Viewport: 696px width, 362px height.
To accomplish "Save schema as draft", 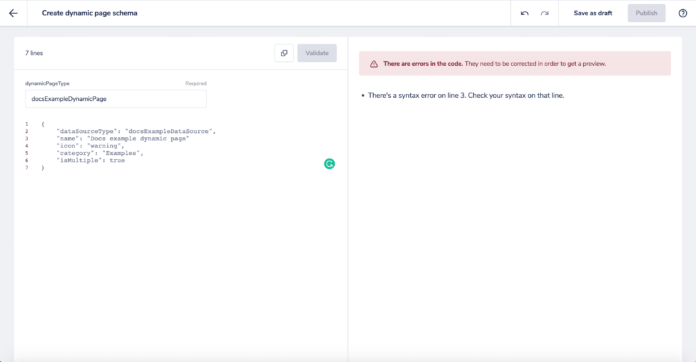I will (593, 13).
